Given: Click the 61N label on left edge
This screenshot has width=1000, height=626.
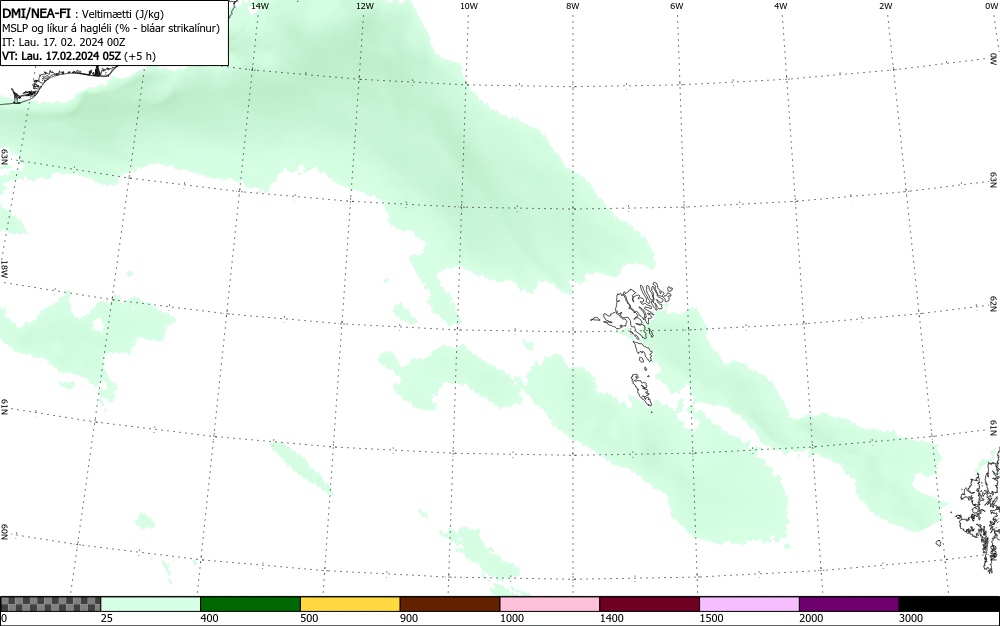Looking at the screenshot, I should (x=4, y=407).
